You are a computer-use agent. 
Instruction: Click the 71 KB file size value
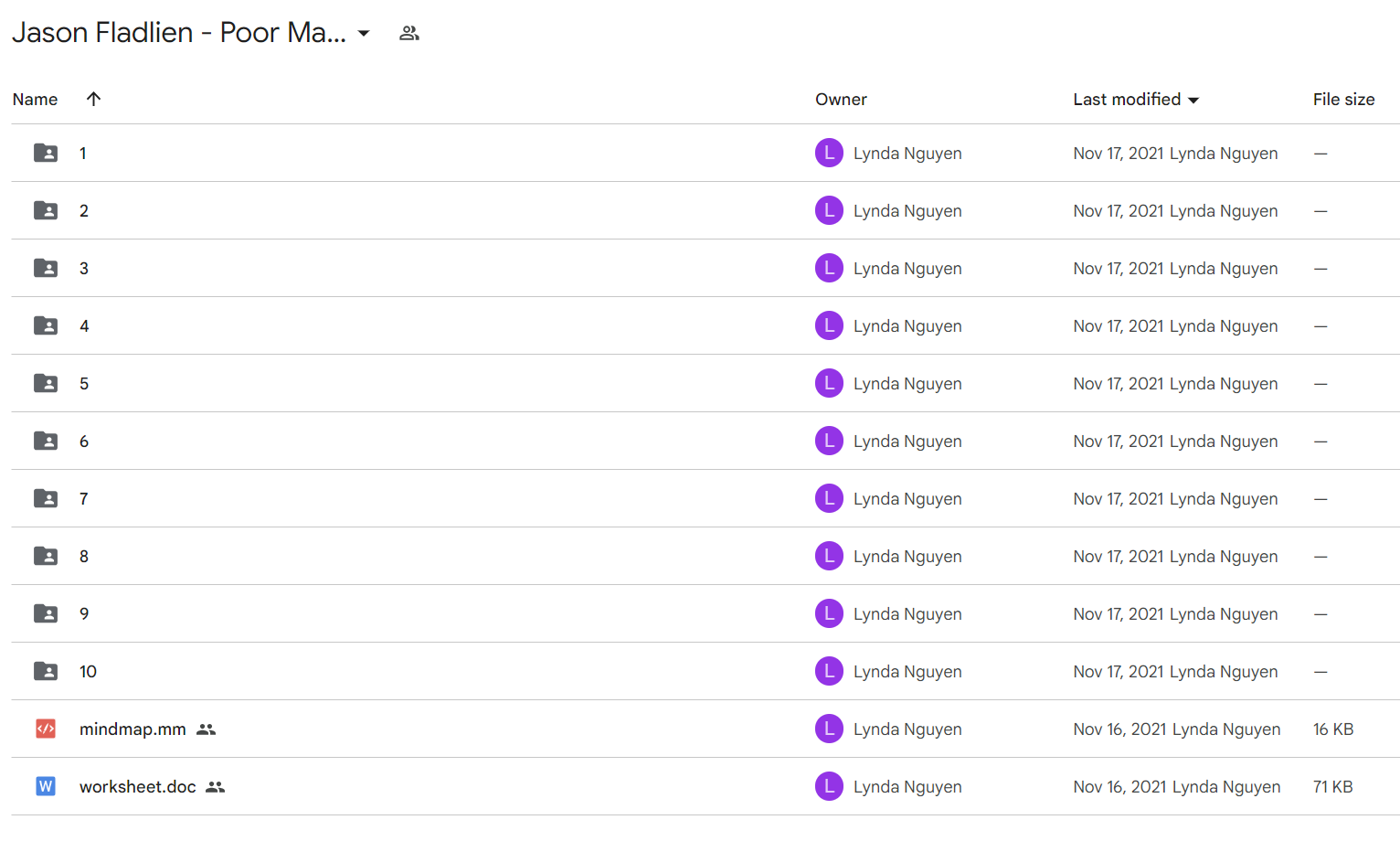pyautogui.click(x=1333, y=787)
